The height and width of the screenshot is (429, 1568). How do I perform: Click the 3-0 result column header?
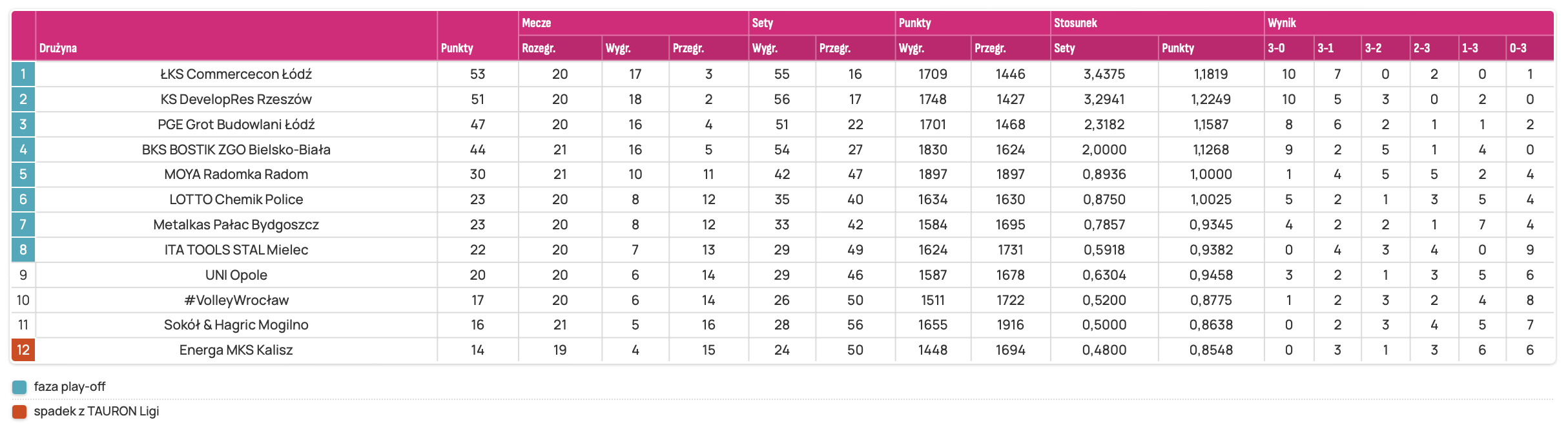click(1276, 48)
